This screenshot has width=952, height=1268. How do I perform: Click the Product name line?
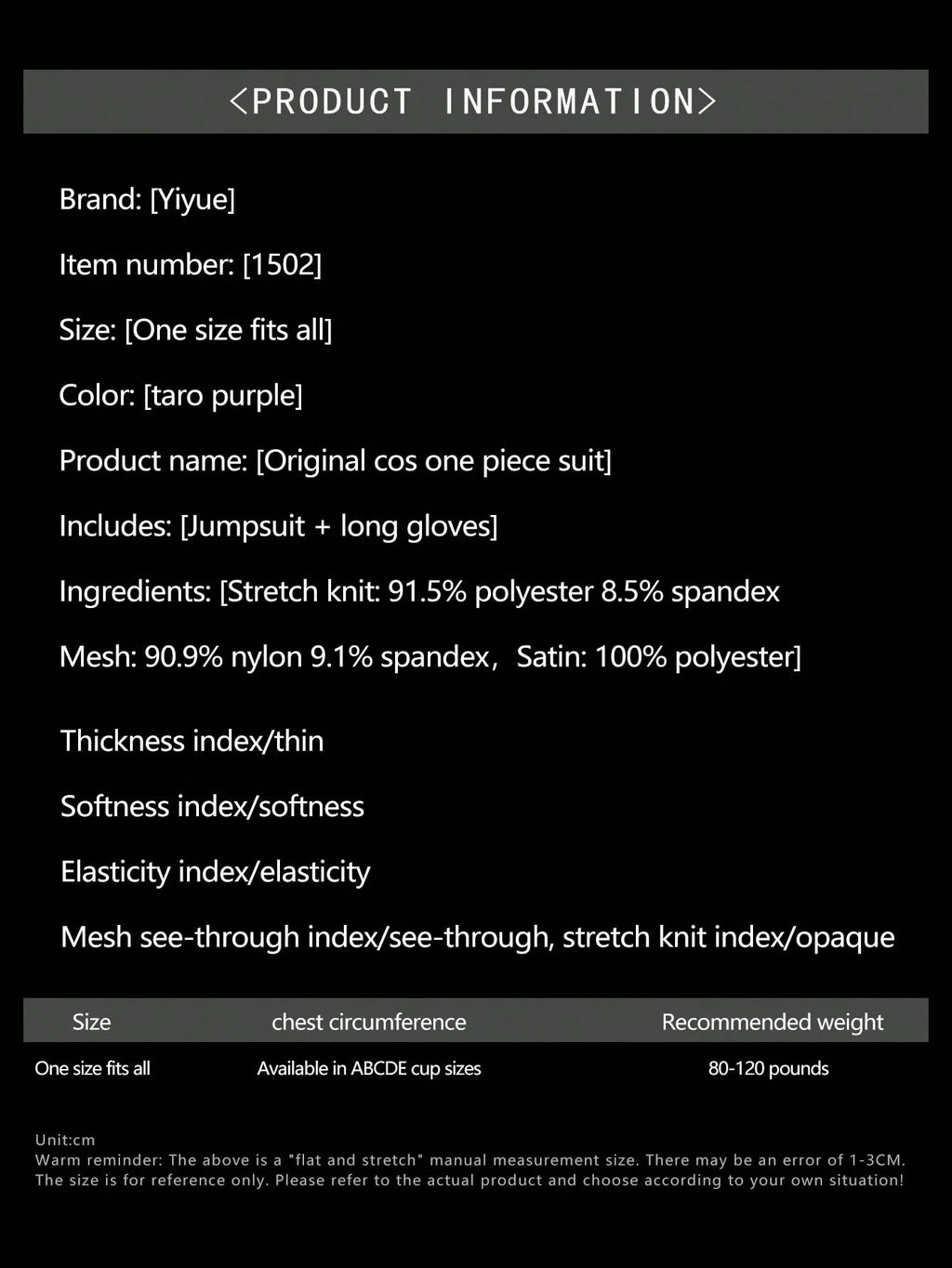point(336,461)
